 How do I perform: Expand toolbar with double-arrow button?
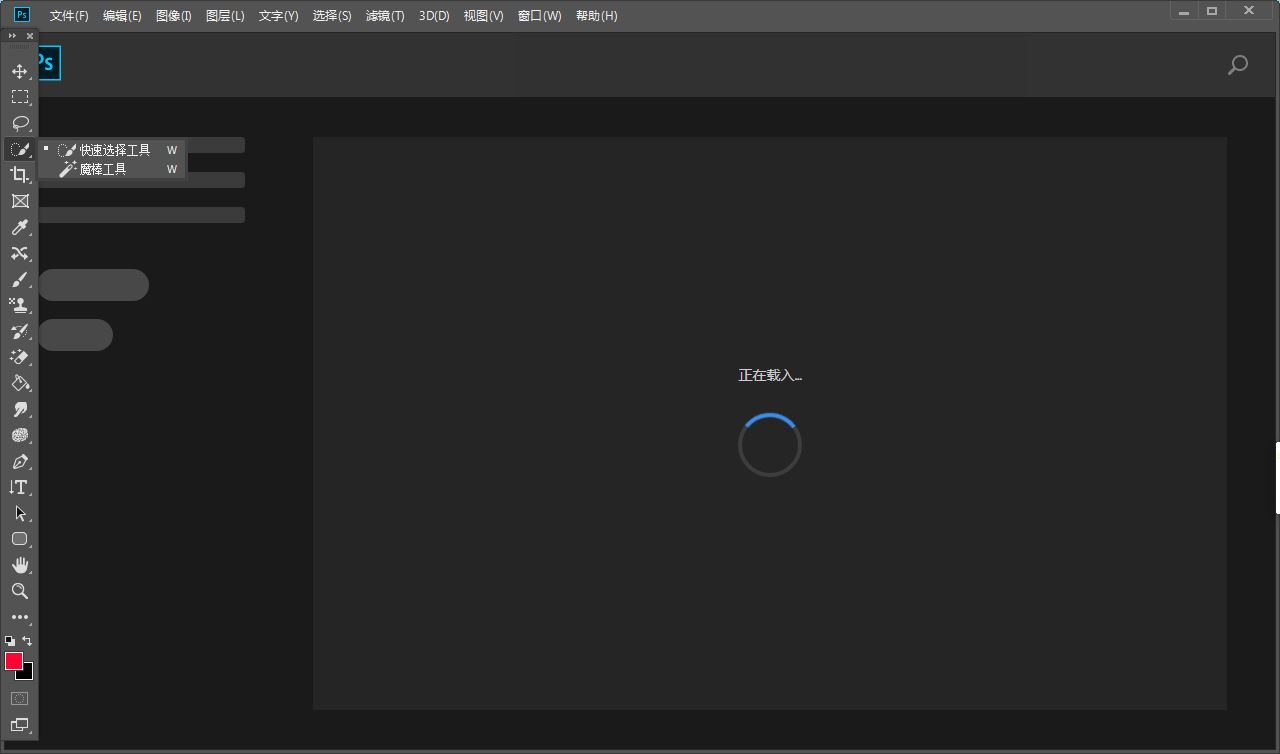12,36
